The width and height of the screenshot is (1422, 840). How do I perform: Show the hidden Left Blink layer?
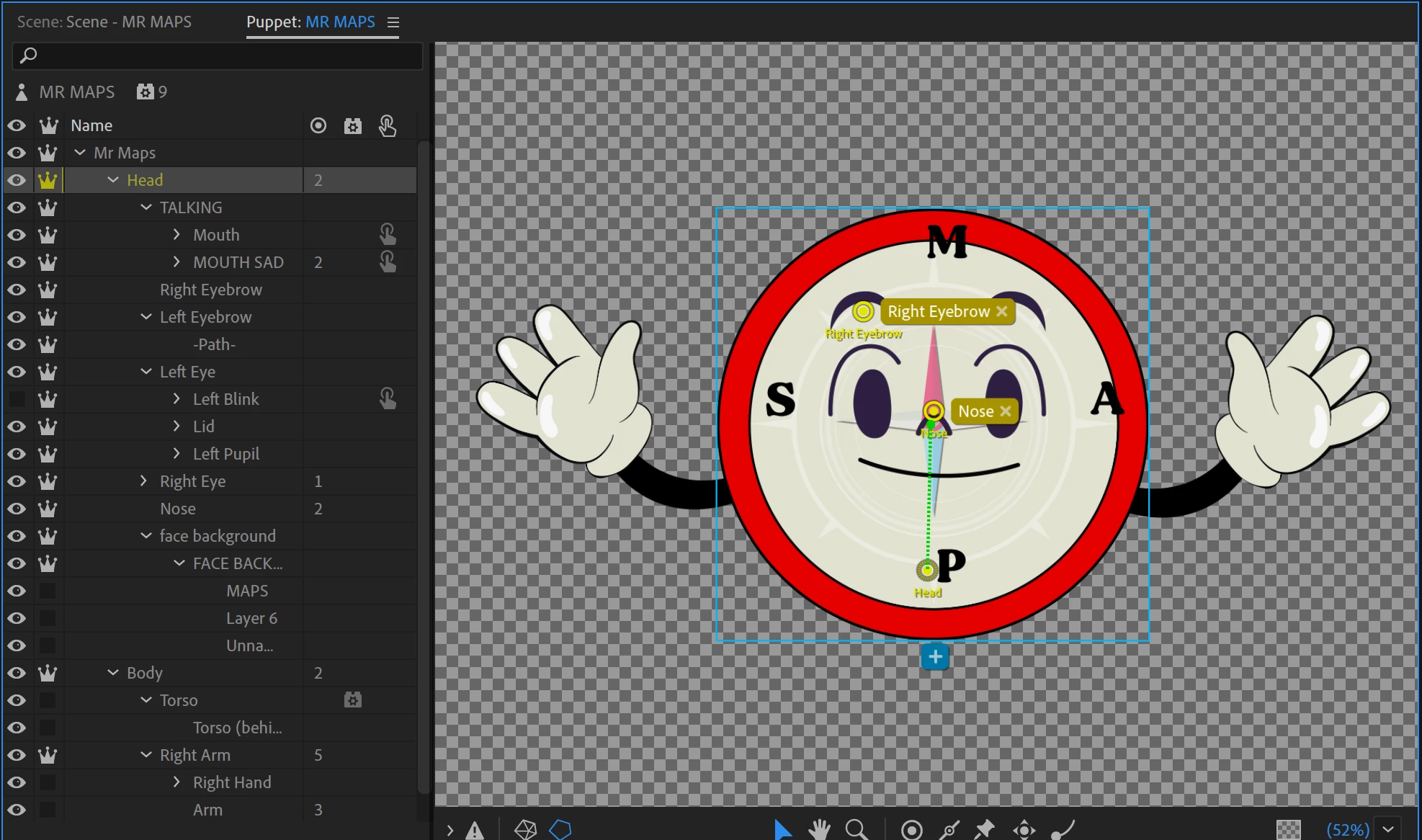point(17,399)
